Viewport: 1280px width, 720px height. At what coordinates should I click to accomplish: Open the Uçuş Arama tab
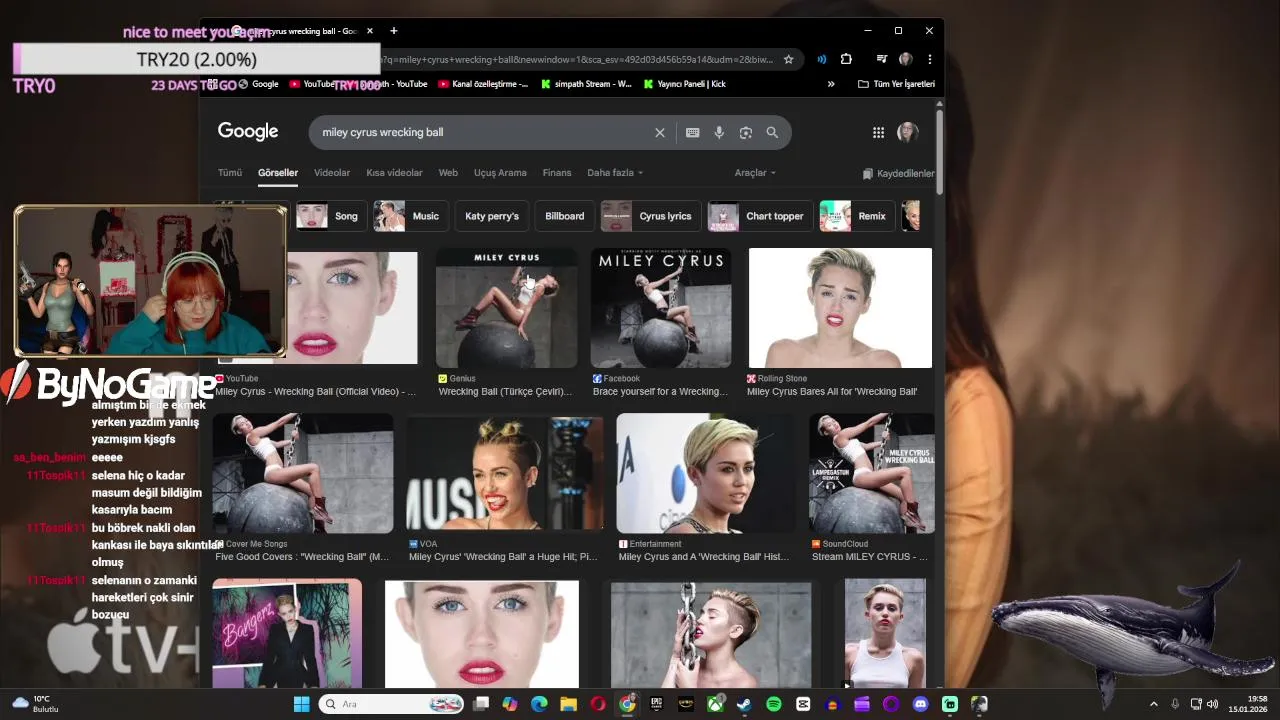tap(500, 173)
